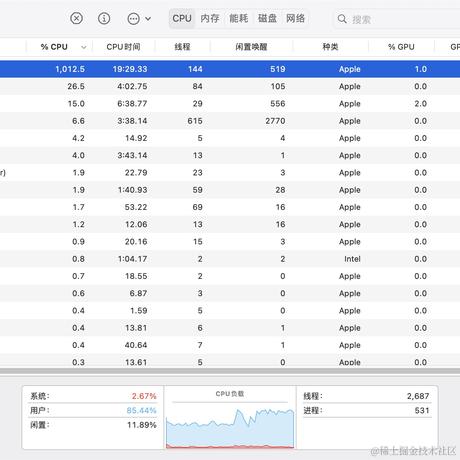Switch to the 能耗 tab
The width and height of the screenshot is (460, 460).
pos(239,18)
